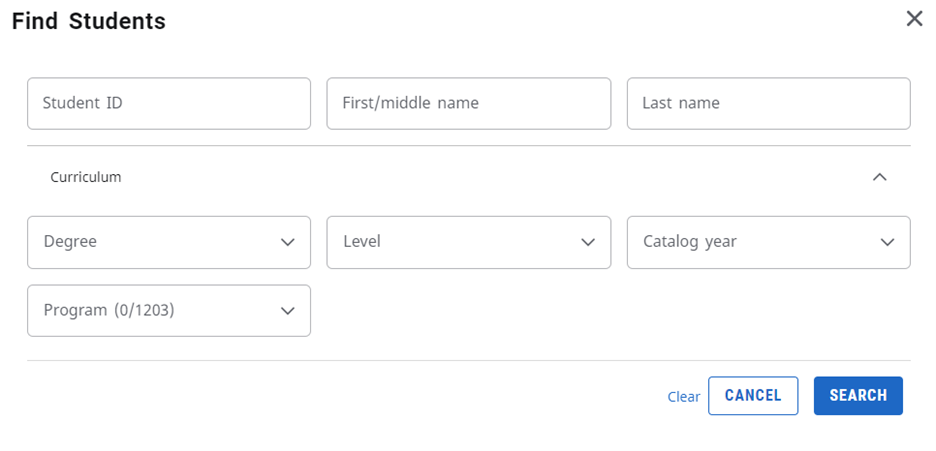Run the query with the SEARCH button

(858, 396)
